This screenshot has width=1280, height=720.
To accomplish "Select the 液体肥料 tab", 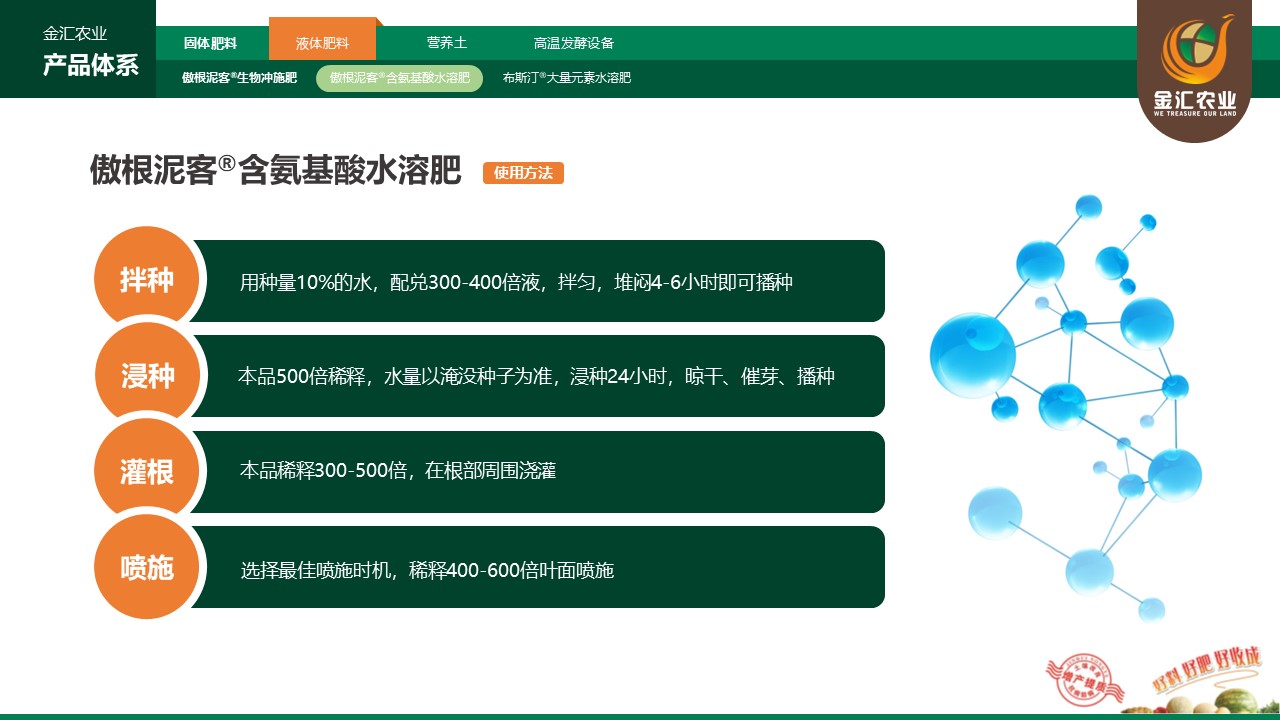I will [322, 39].
